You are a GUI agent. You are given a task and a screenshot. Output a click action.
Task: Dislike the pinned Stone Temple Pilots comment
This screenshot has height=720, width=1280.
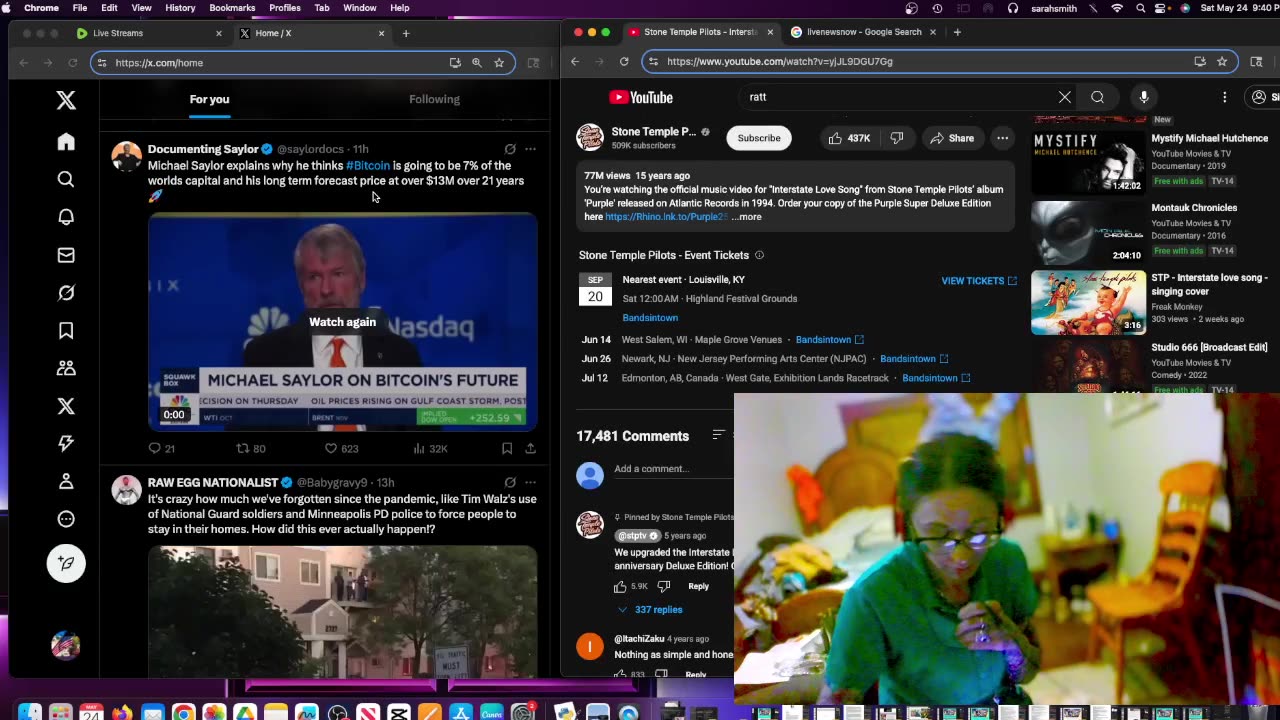663,586
